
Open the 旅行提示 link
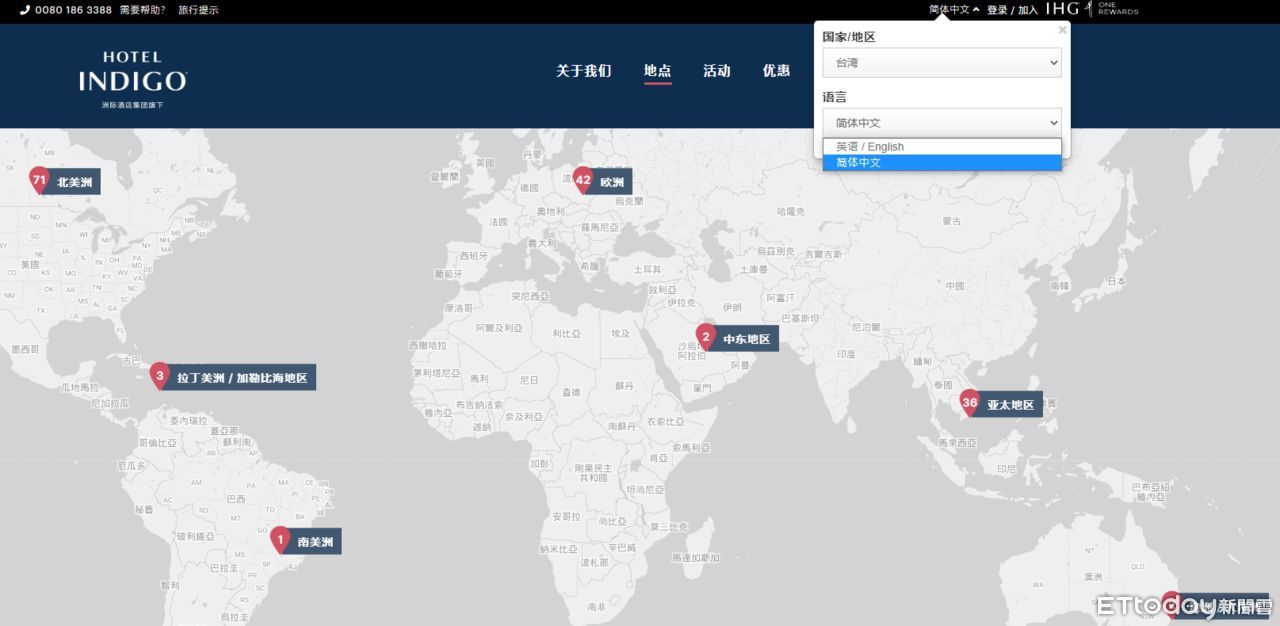click(x=198, y=10)
